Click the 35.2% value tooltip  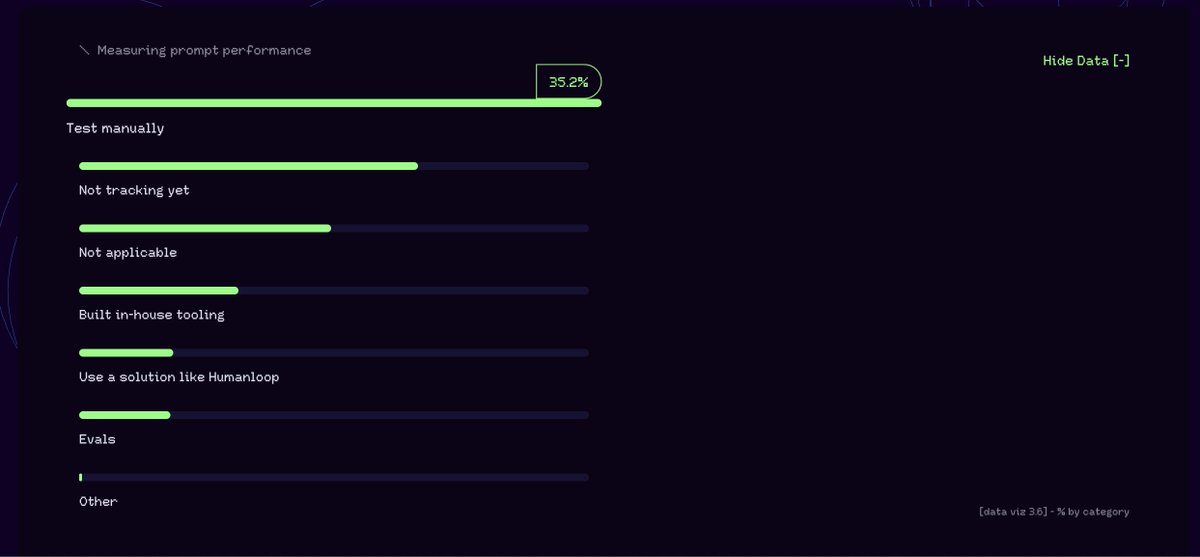tap(568, 82)
